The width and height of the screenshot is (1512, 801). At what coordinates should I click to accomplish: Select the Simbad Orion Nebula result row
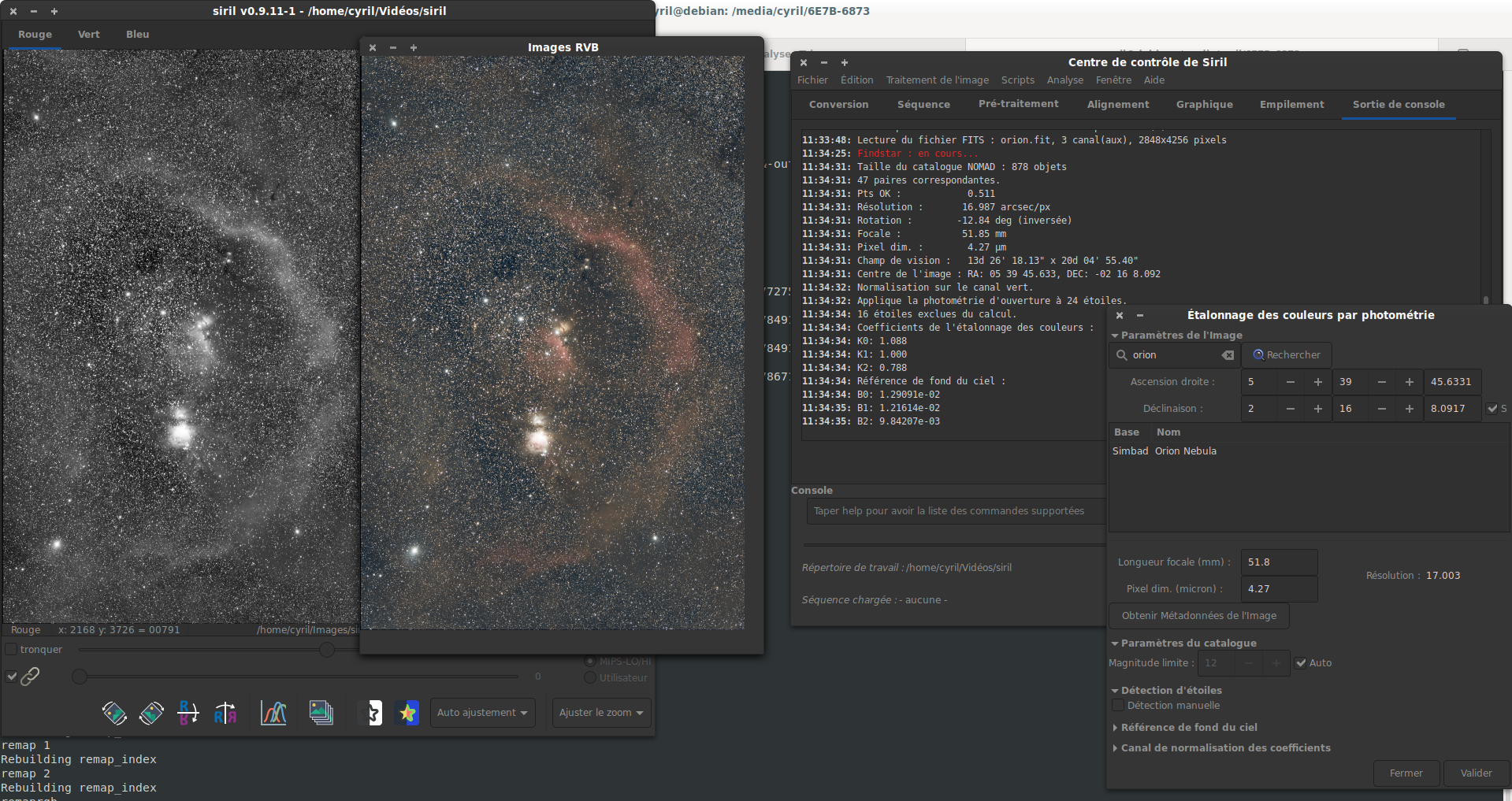1309,451
